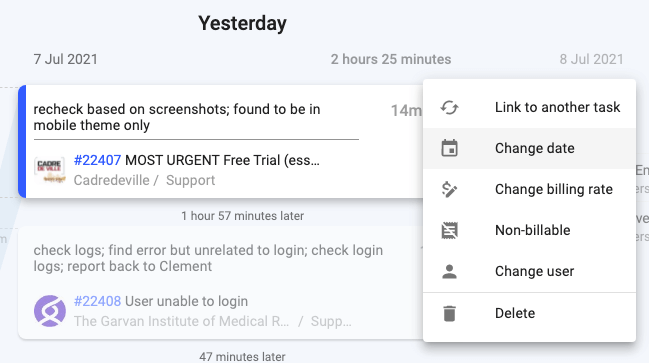Screen dimensions: 649x363
Task: Click the Non-billable receipt icon
Action: pyautogui.click(x=449, y=231)
